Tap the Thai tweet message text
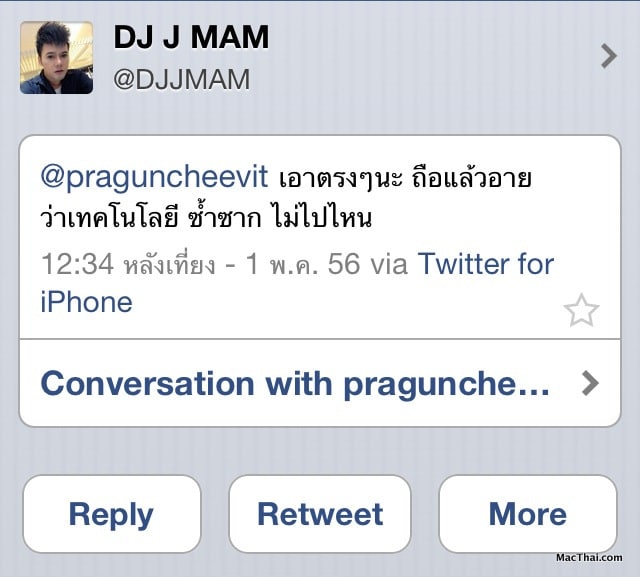640x577 pixels. pos(286,198)
